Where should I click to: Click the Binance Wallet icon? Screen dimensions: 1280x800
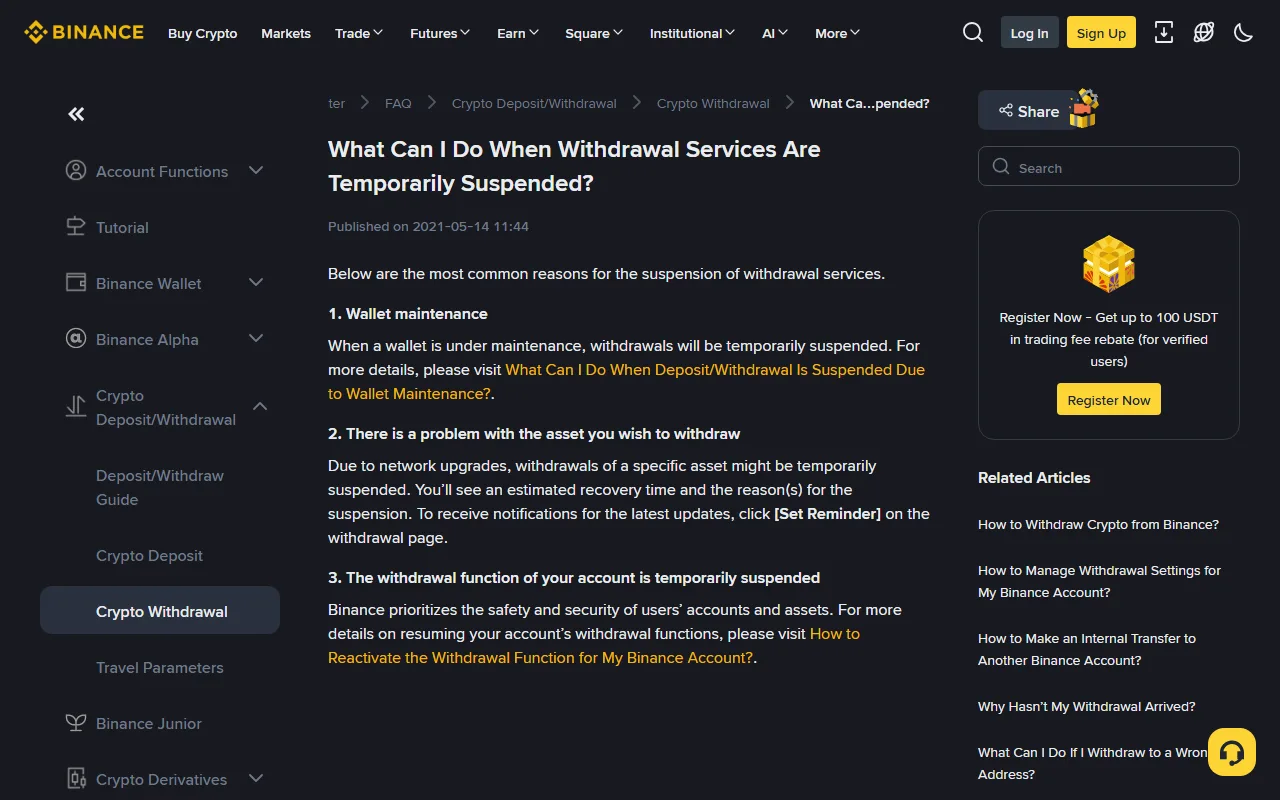[76, 282]
